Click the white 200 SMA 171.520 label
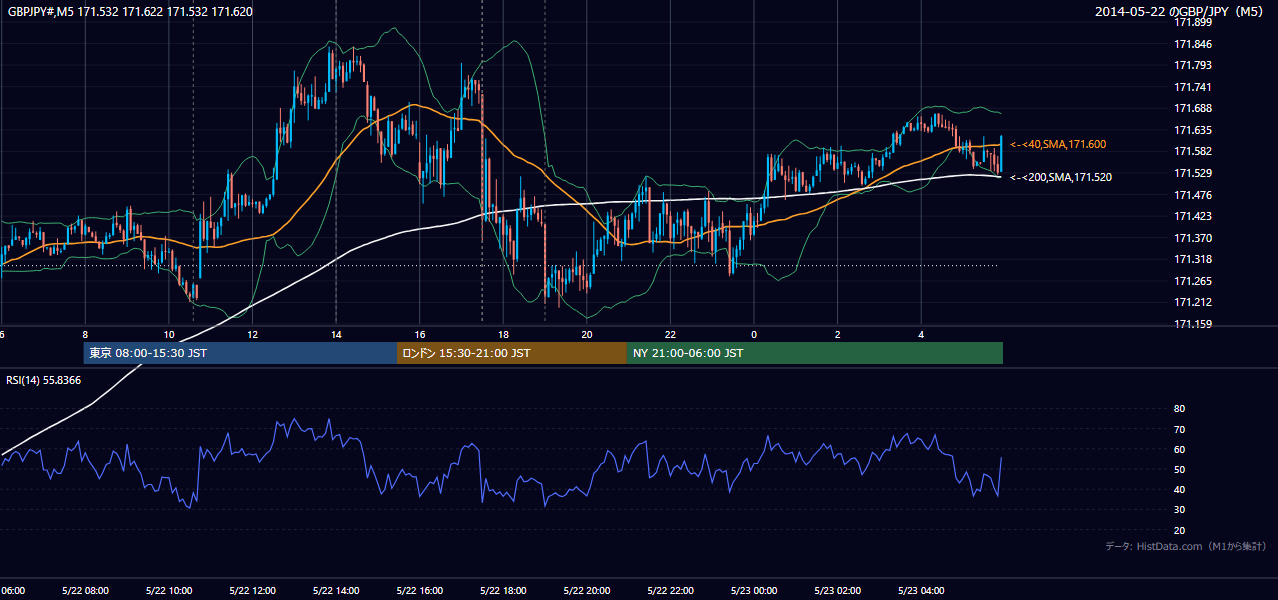 tap(1061, 177)
